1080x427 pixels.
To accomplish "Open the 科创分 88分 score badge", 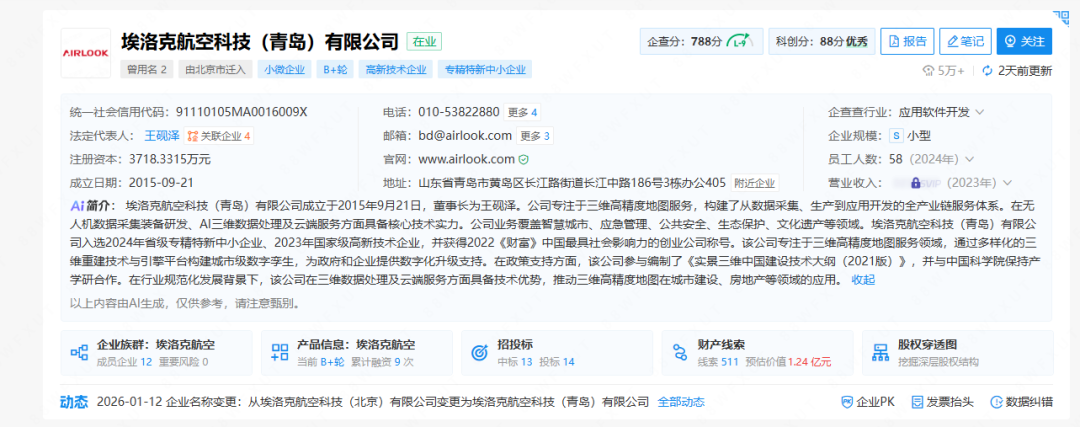I will (822, 41).
